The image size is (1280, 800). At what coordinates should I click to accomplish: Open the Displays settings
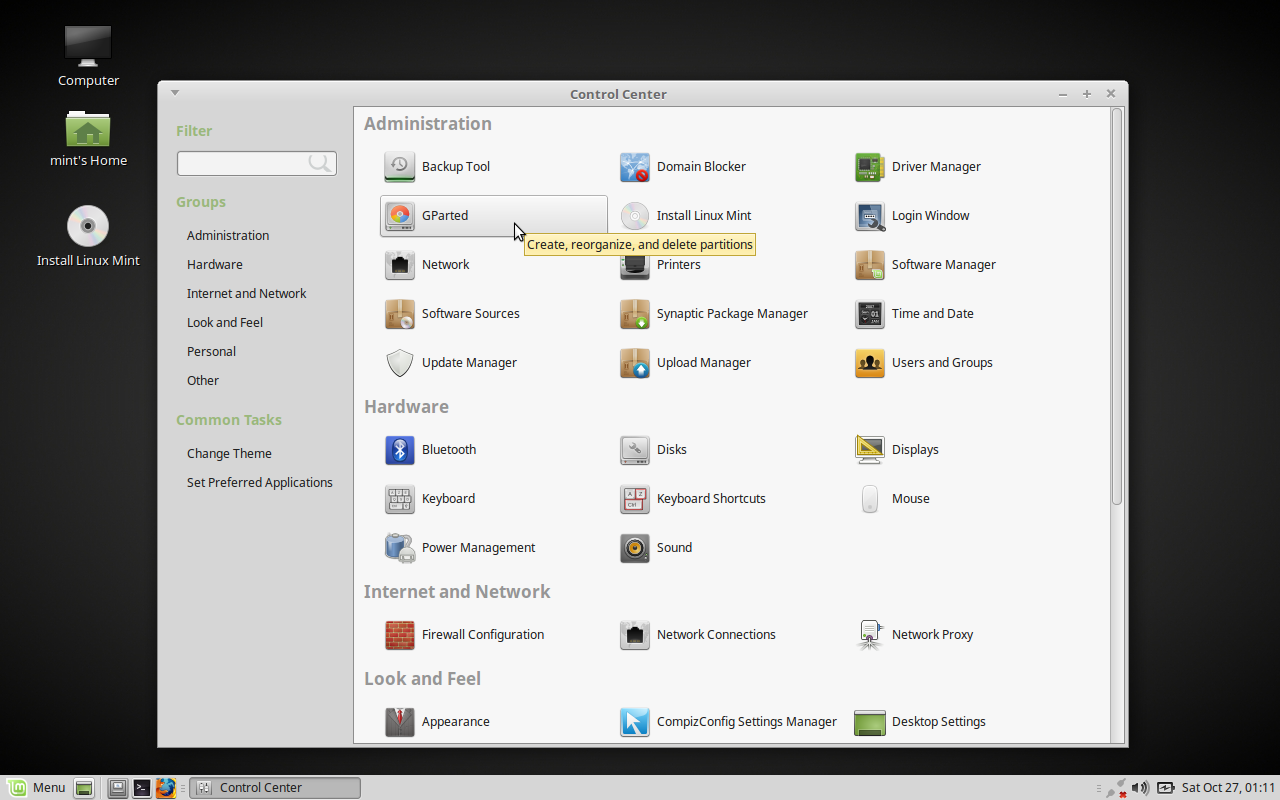click(x=870, y=450)
